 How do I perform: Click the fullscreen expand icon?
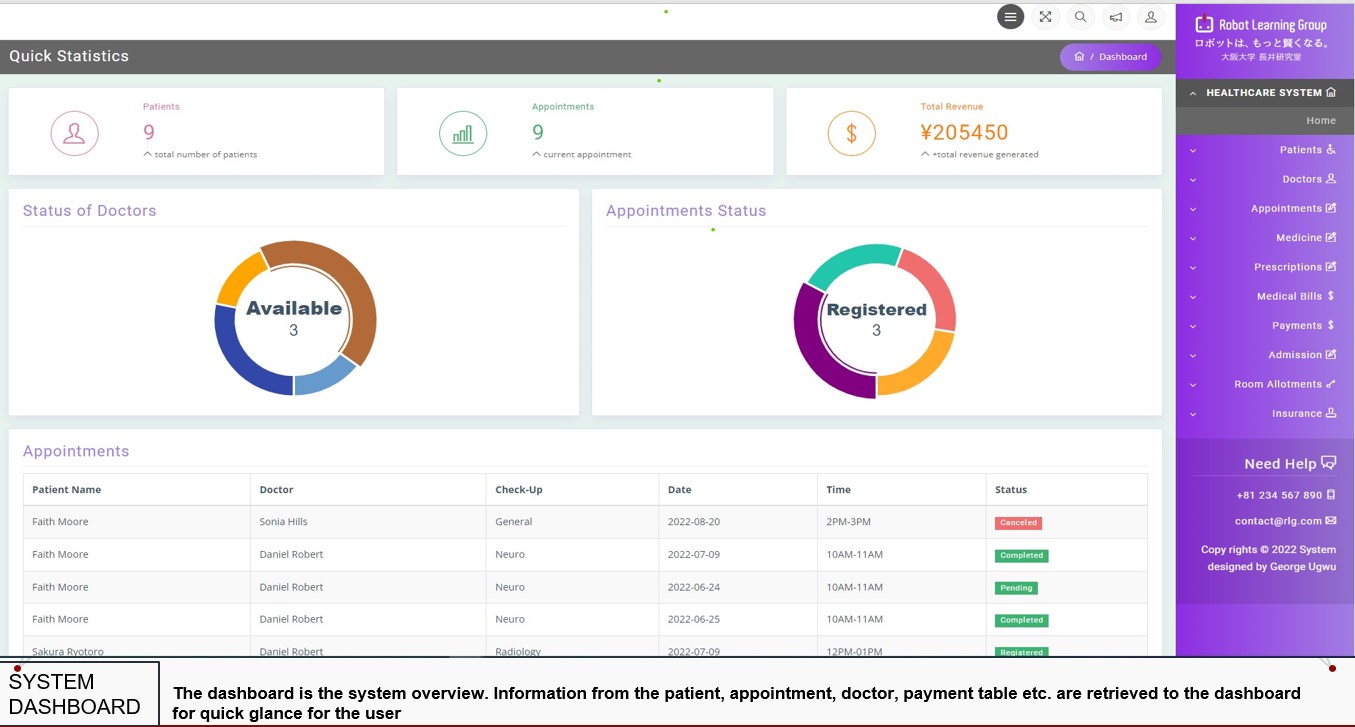point(1045,16)
